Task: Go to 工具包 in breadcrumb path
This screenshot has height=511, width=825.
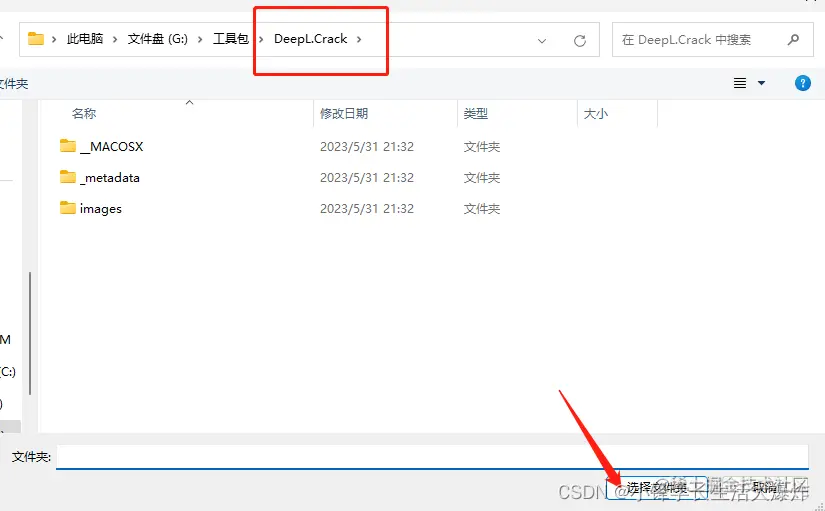Action: point(230,39)
